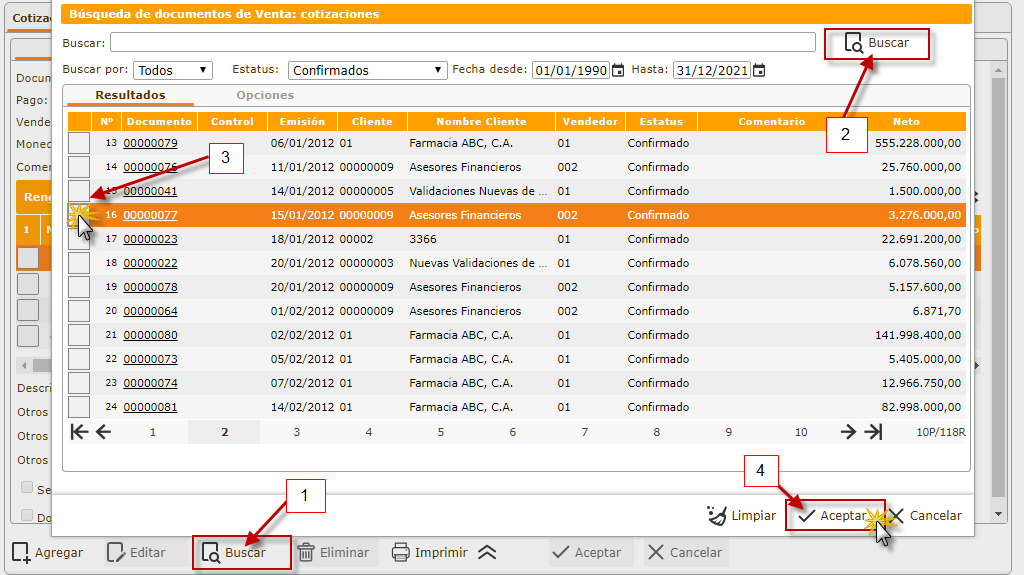This screenshot has height=575, width=1024.
Task: Open document link 00000064
Action: (x=150, y=311)
